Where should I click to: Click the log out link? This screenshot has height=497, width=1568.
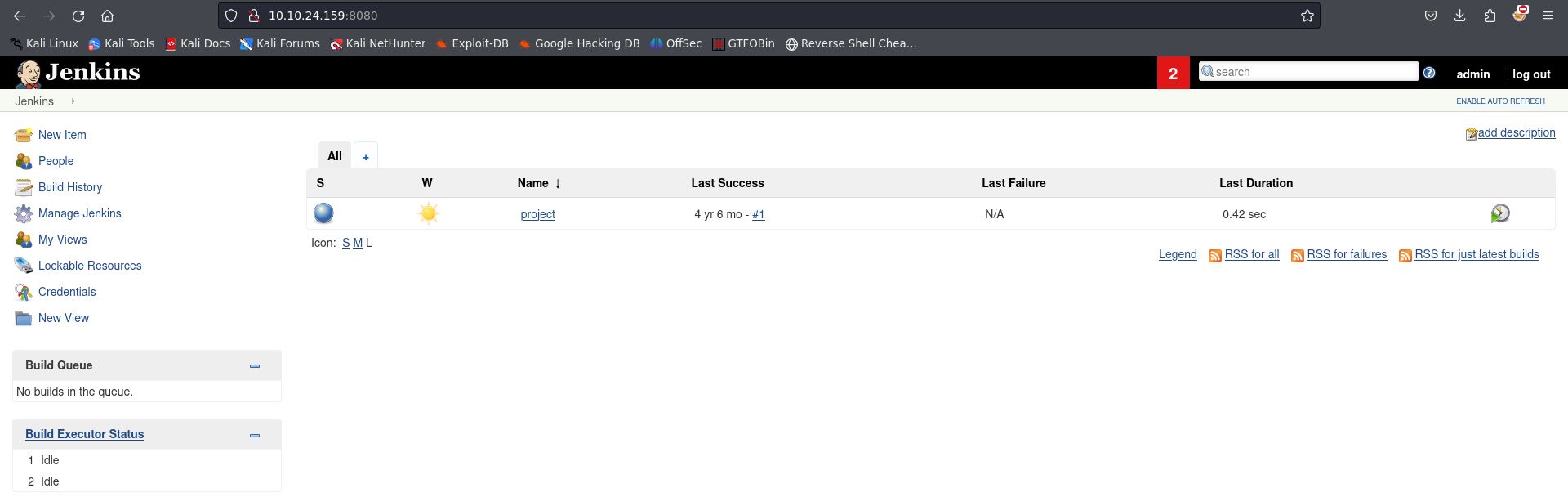click(x=1530, y=74)
